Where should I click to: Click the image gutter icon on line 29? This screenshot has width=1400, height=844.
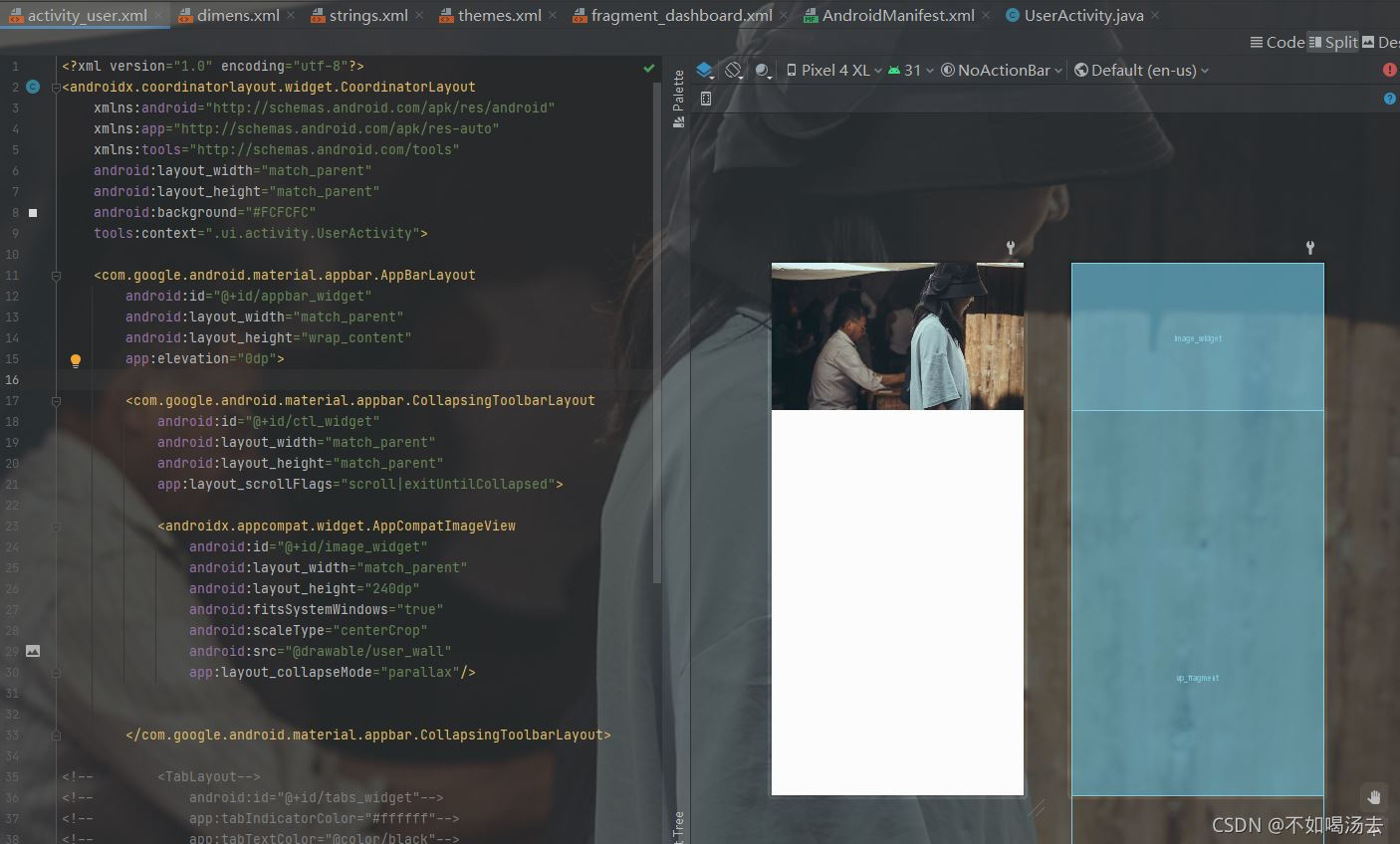tap(33, 651)
